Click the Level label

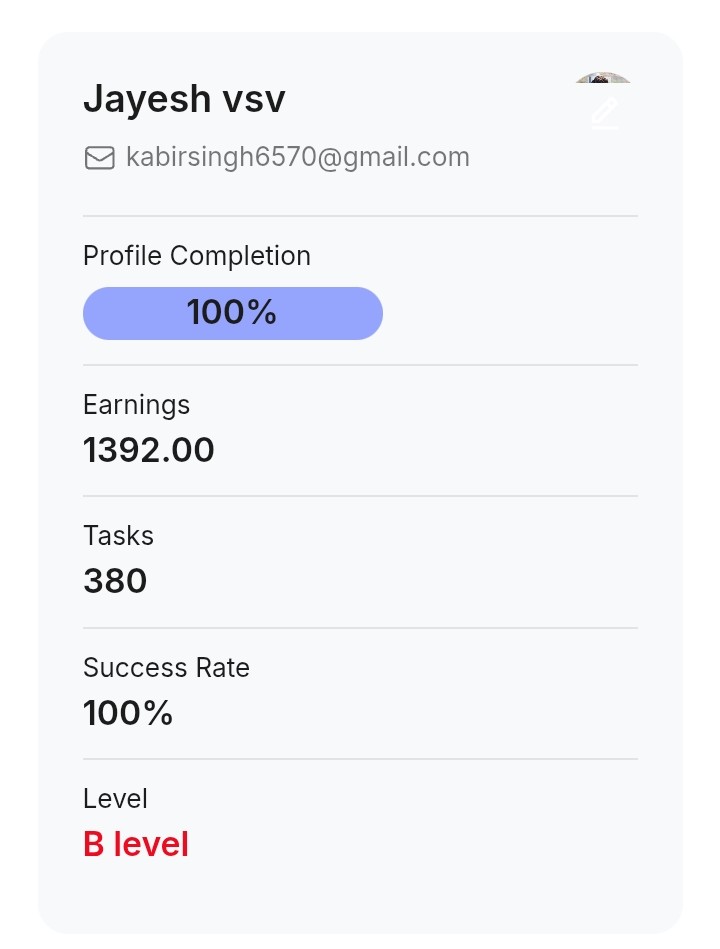click(115, 799)
